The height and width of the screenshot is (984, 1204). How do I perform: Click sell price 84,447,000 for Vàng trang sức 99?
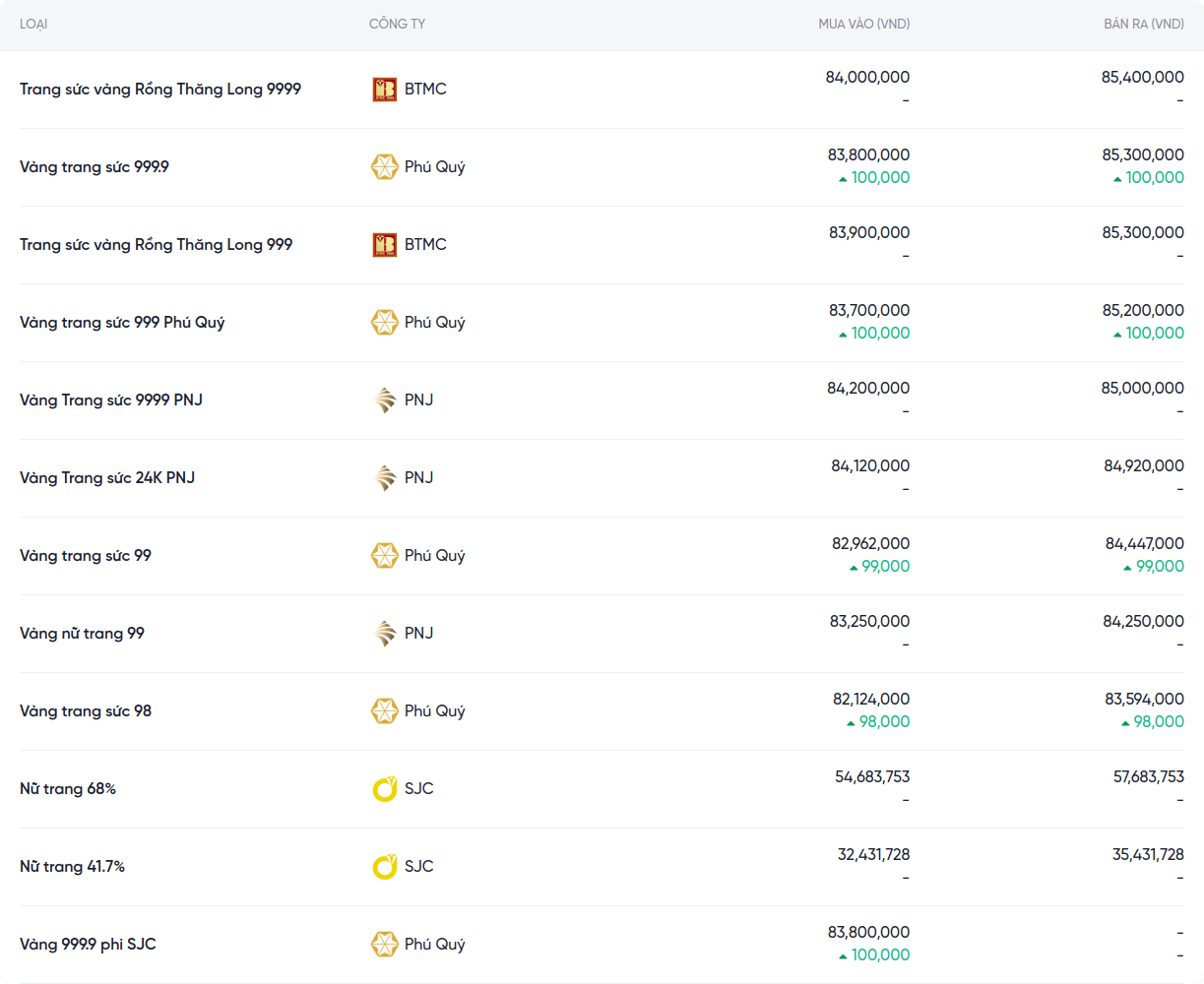[1144, 544]
